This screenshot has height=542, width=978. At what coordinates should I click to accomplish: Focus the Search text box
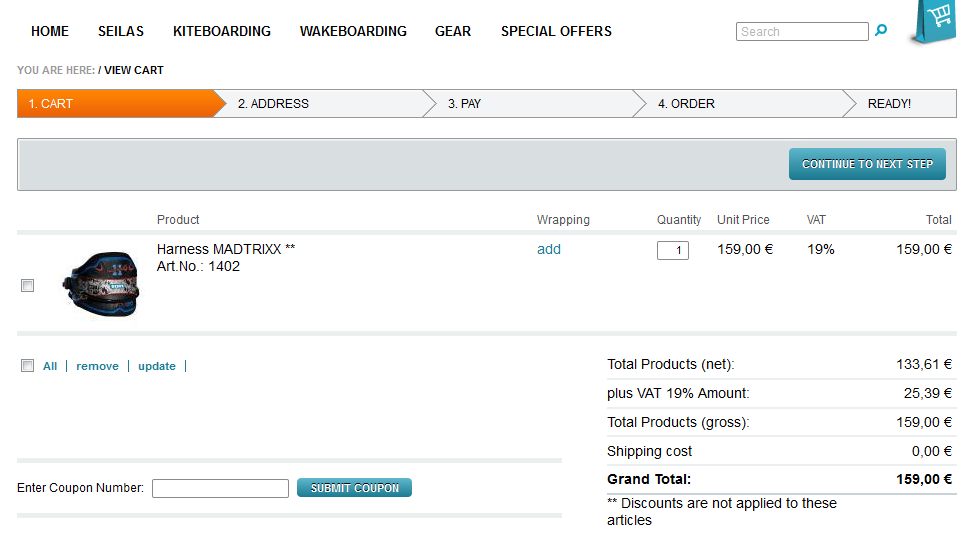tap(802, 32)
